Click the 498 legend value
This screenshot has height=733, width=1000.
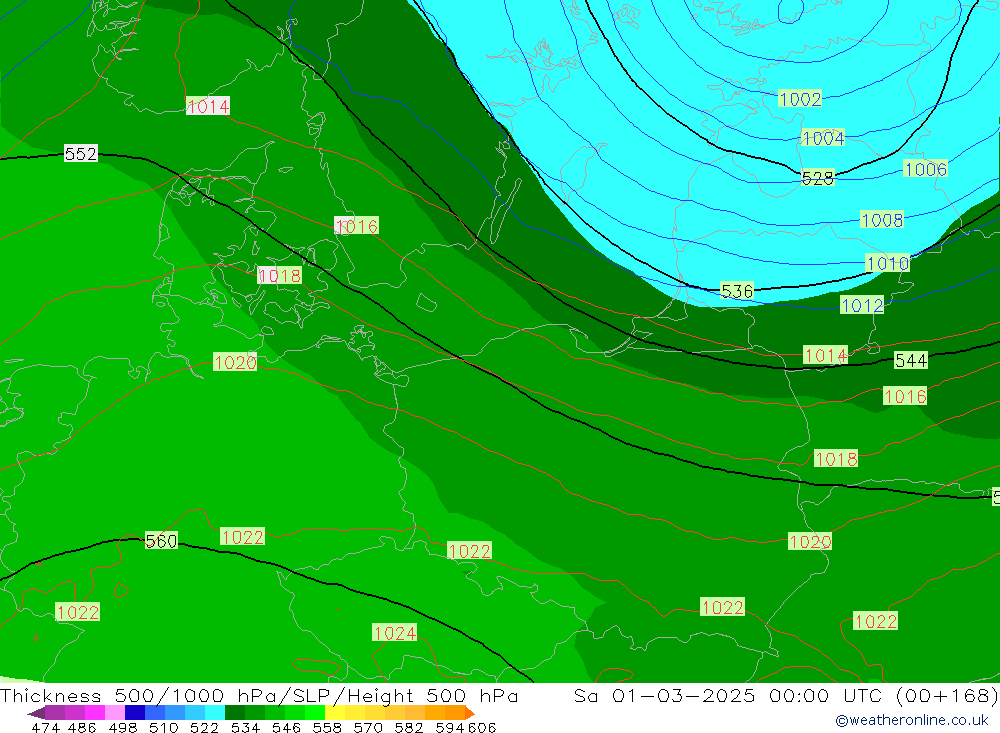[123, 728]
